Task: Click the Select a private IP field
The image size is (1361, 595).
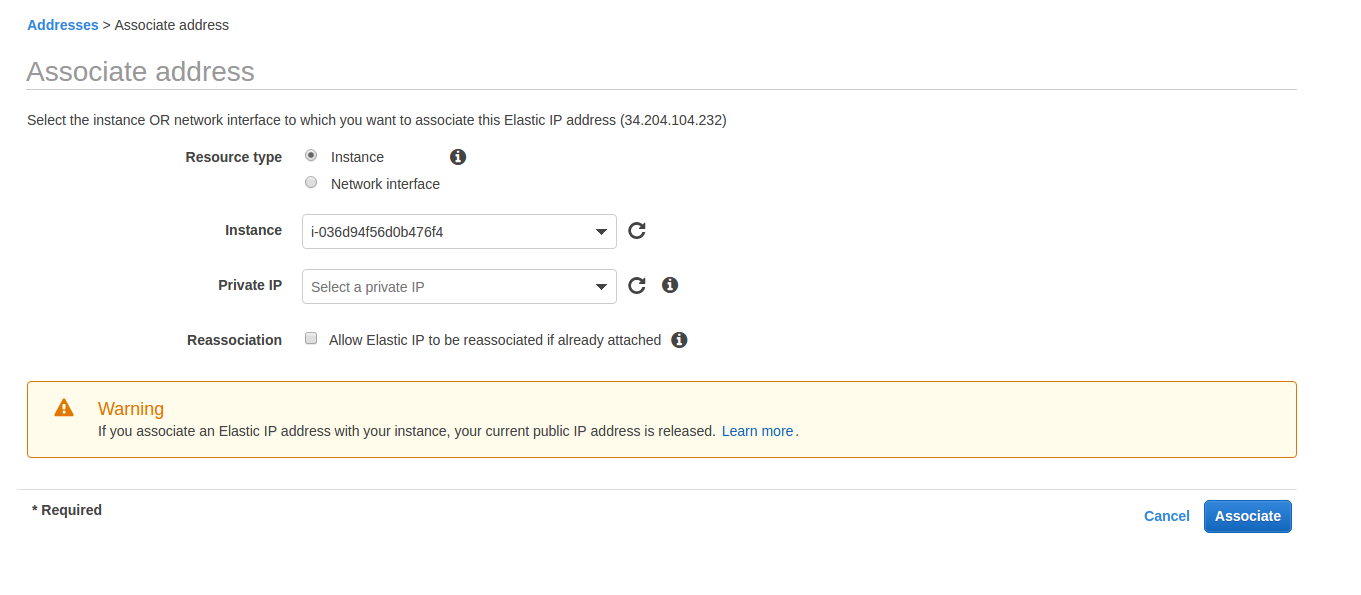Action: pos(459,287)
